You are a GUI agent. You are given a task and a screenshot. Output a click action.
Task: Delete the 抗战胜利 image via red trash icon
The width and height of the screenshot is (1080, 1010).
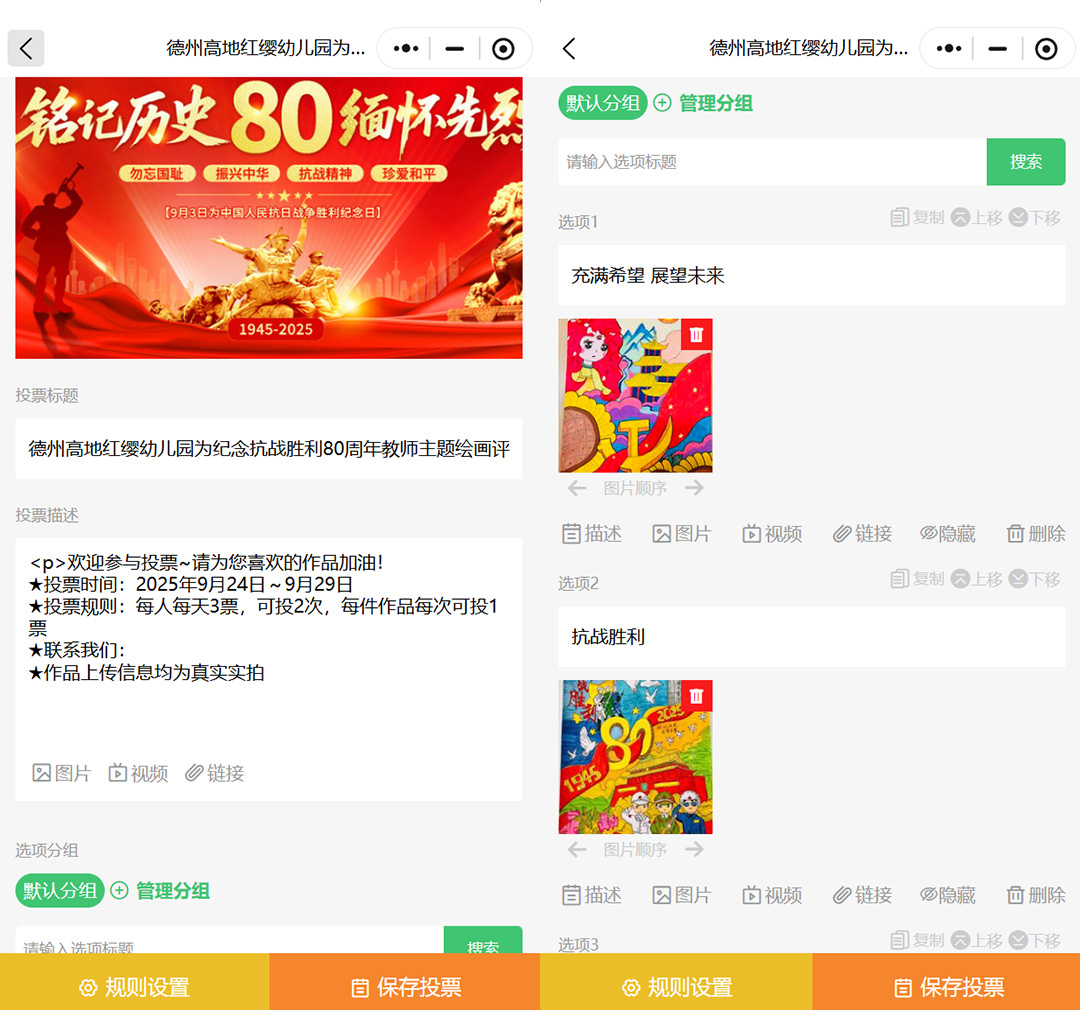tap(697, 696)
